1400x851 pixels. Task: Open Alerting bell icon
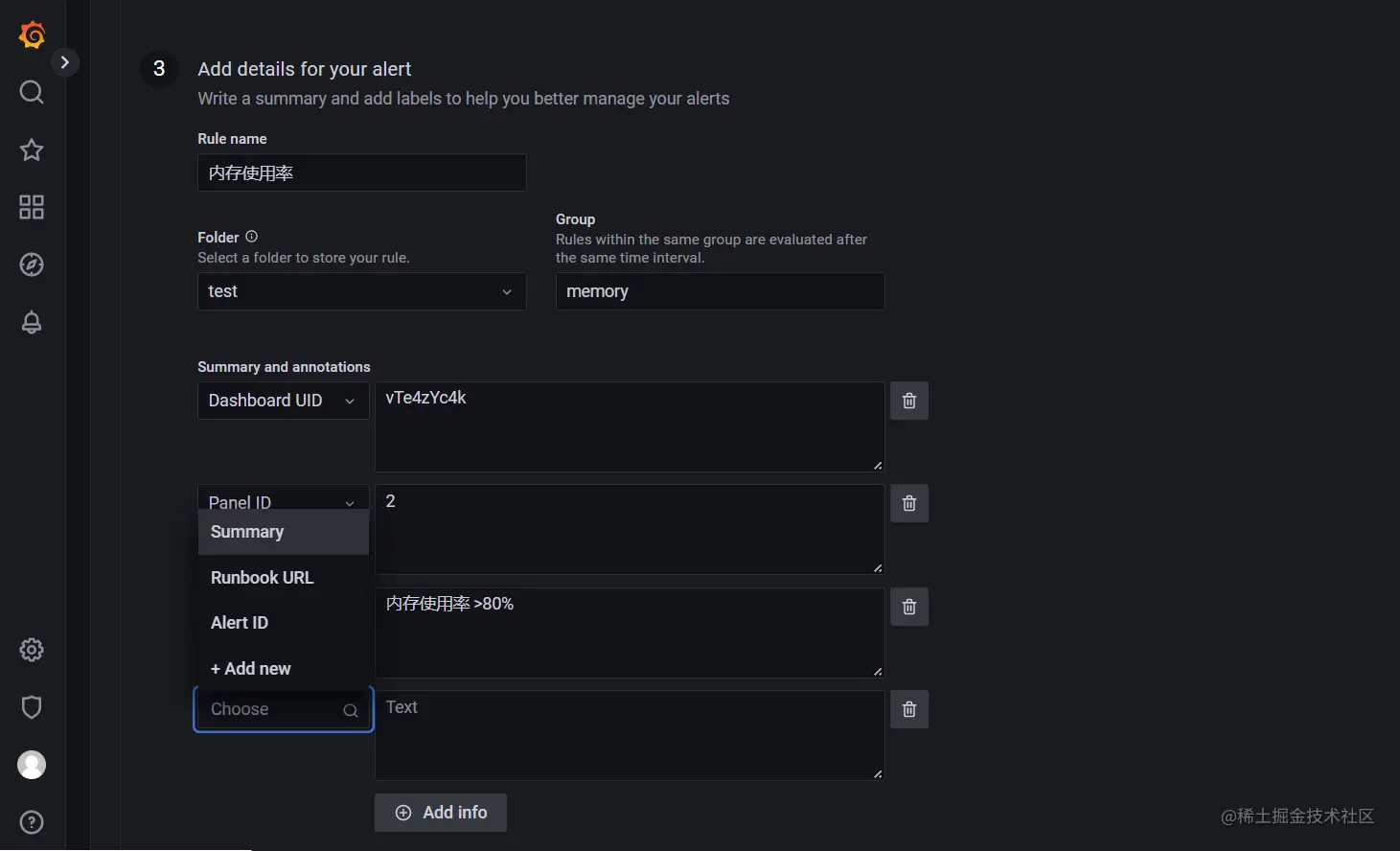[x=32, y=322]
